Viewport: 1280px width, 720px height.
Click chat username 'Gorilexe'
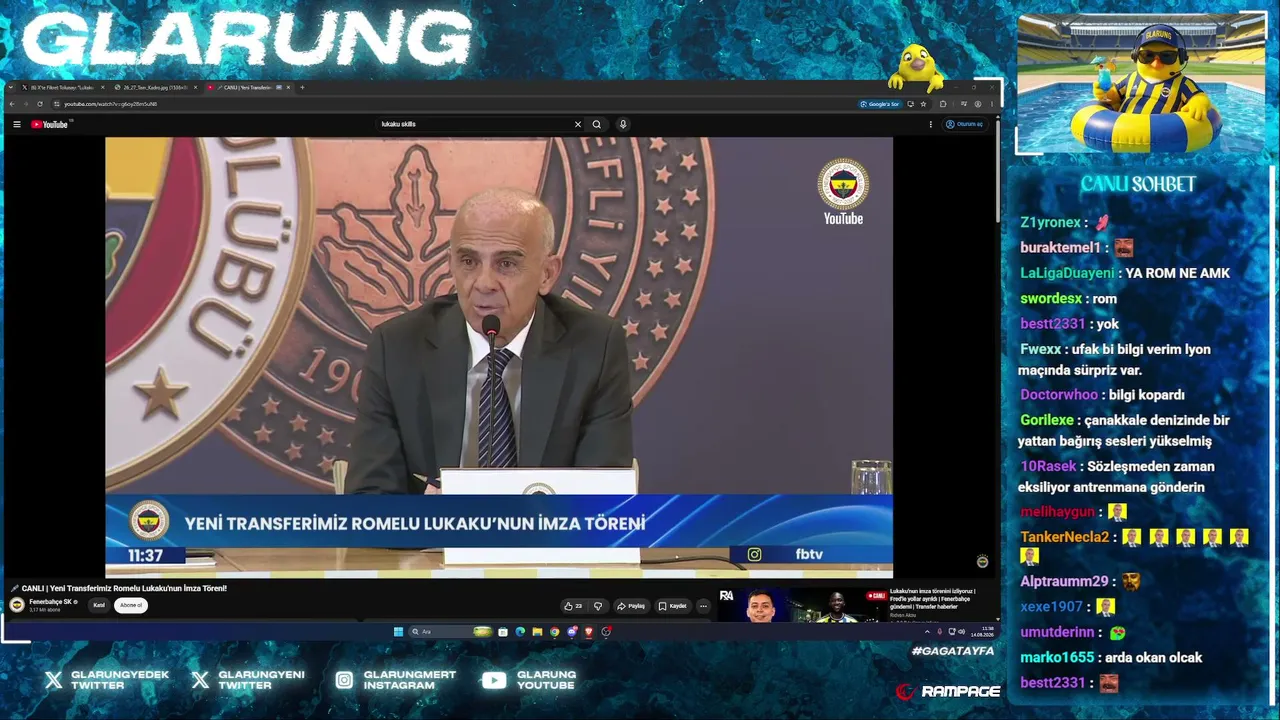pos(1047,420)
